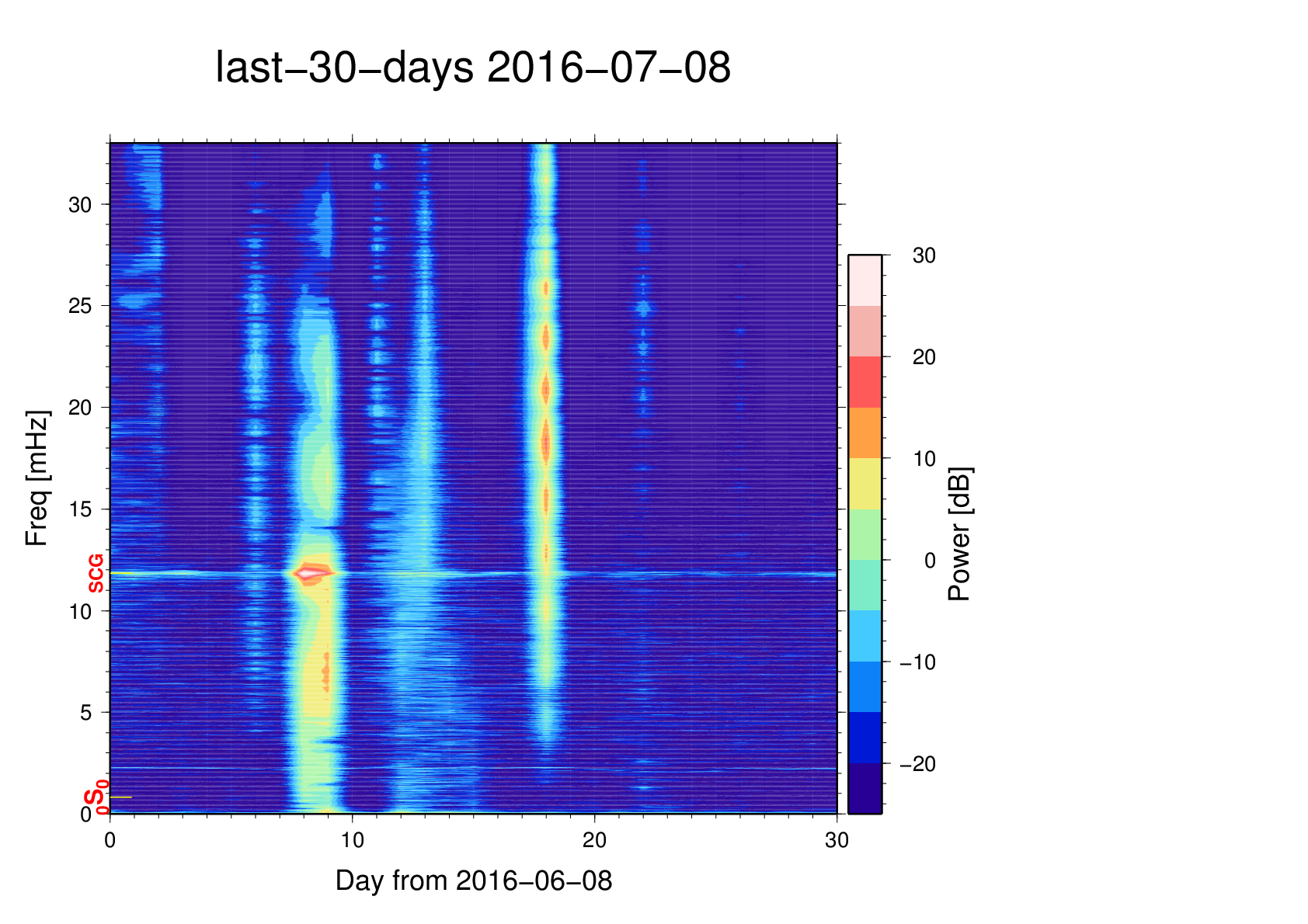Click the plot title 'last-30-days 2016-07-08'
The width and height of the screenshot is (1308, 924).
point(472,68)
